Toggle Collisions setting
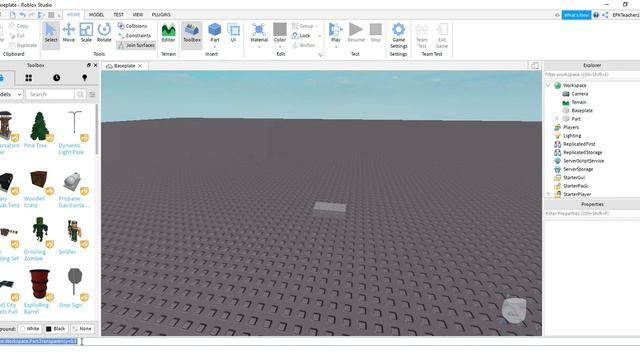640x360 pixels. click(132, 26)
